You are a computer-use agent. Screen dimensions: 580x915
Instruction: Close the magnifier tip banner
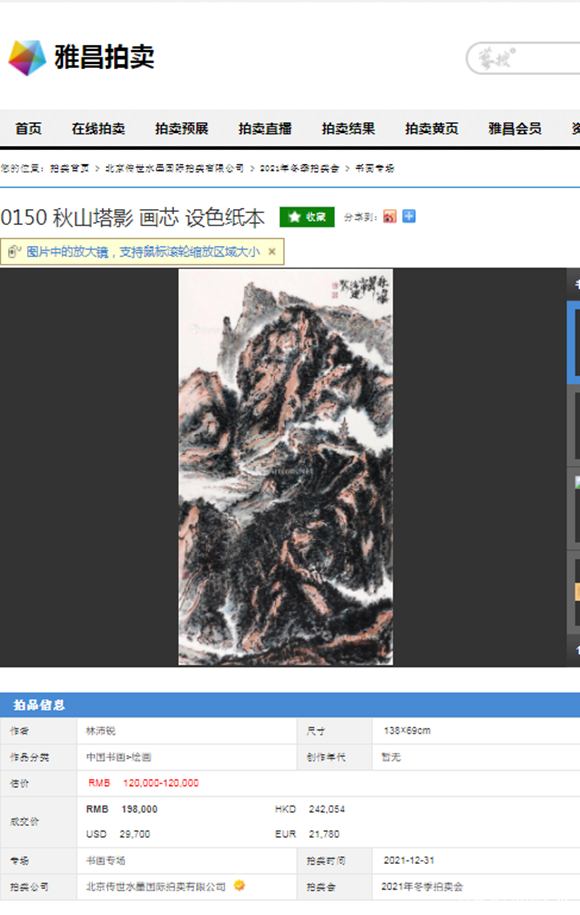[272, 252]
